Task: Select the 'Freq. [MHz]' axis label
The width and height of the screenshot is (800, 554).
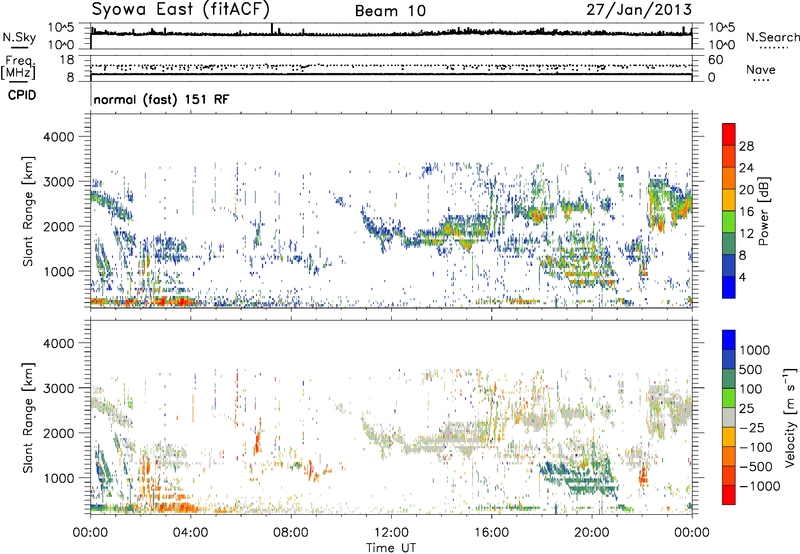Action: point(19,68)
